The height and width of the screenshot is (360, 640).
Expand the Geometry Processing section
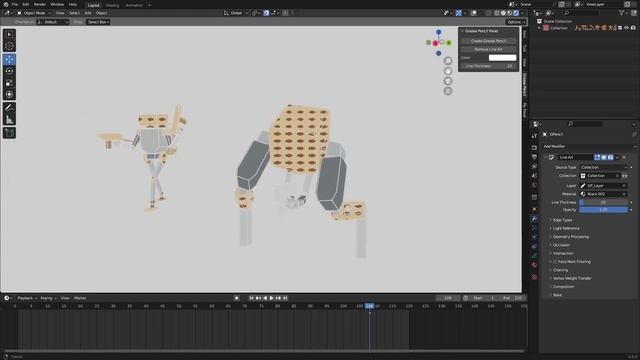point(571,237)
